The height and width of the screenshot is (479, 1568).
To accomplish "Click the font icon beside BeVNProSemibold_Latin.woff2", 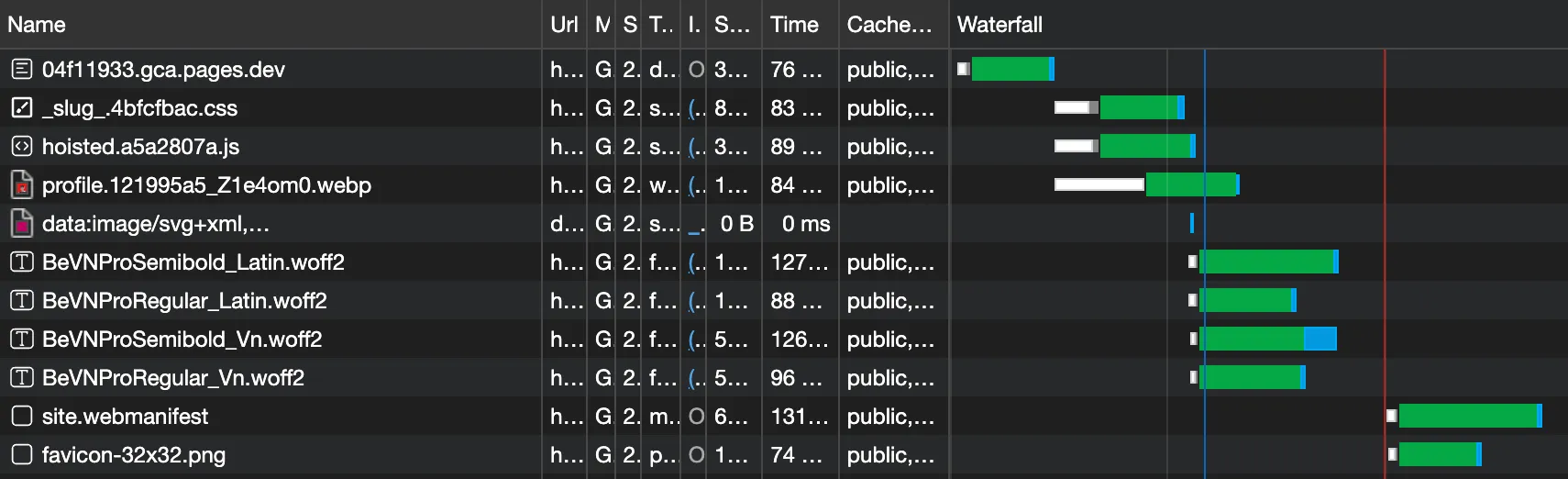I will [x=22, y=262].
